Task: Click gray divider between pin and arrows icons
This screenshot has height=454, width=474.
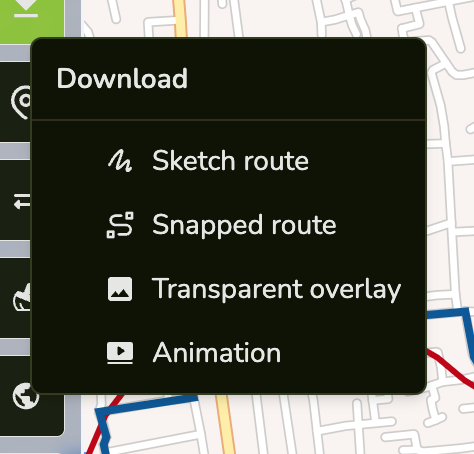Action: coord(15,151)
